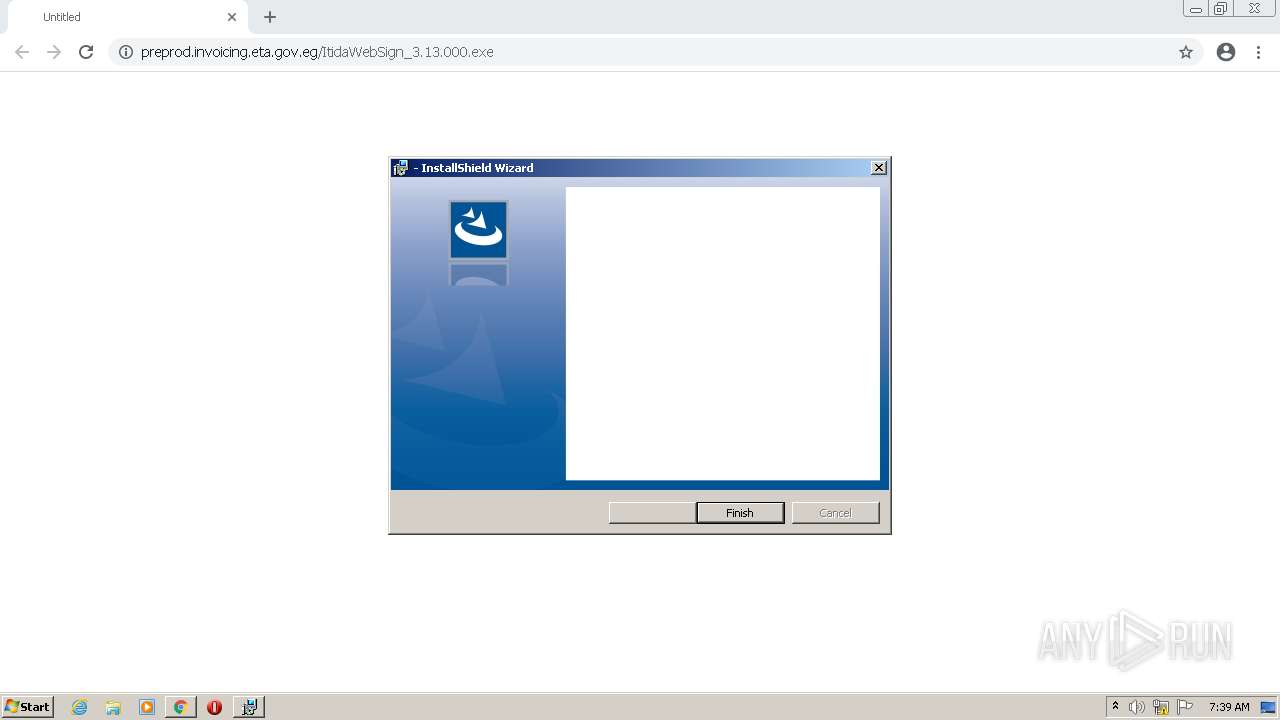Screen dimensions: 1280x720
Task: Close the InstallShield Wizard dialog
Action: (x=878, y=168)
